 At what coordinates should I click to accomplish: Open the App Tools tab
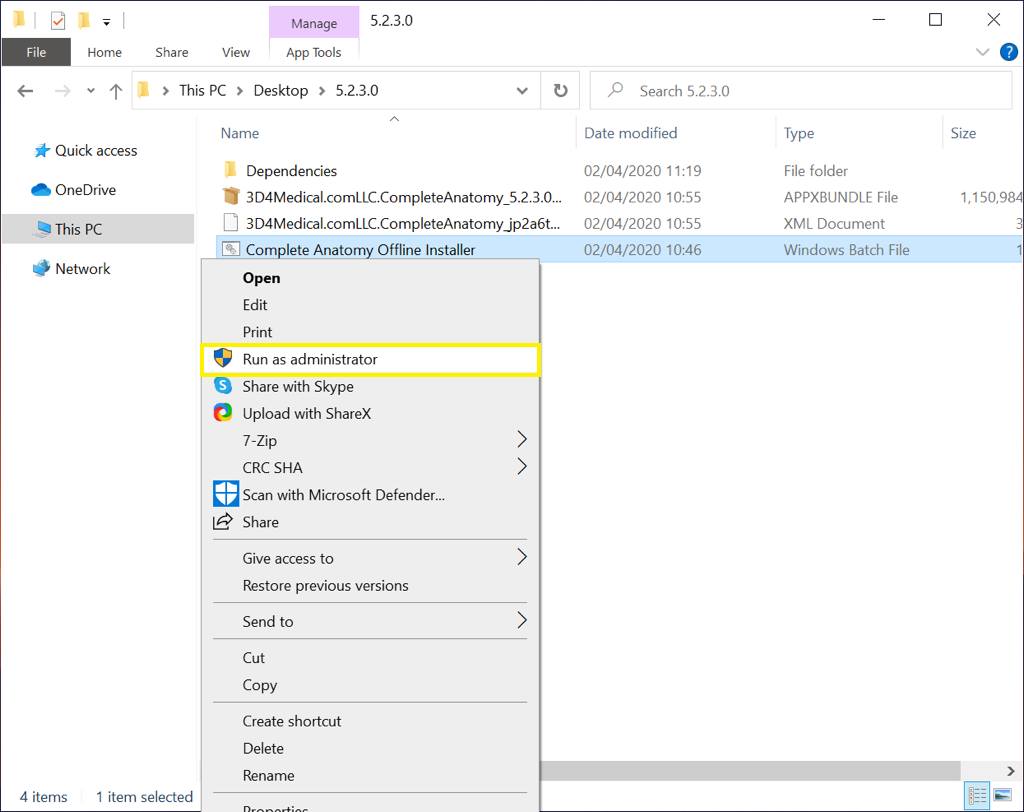(x=313, y=52)
